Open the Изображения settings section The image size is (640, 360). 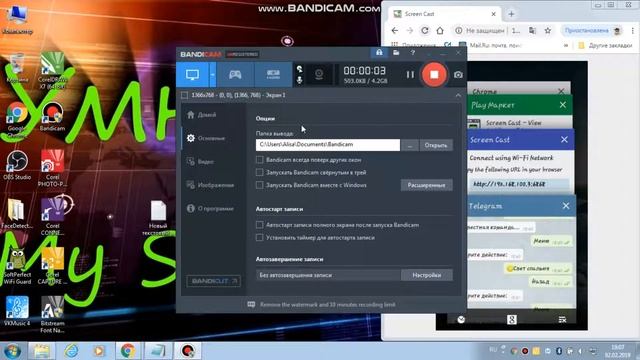click(x=210, y=185)
